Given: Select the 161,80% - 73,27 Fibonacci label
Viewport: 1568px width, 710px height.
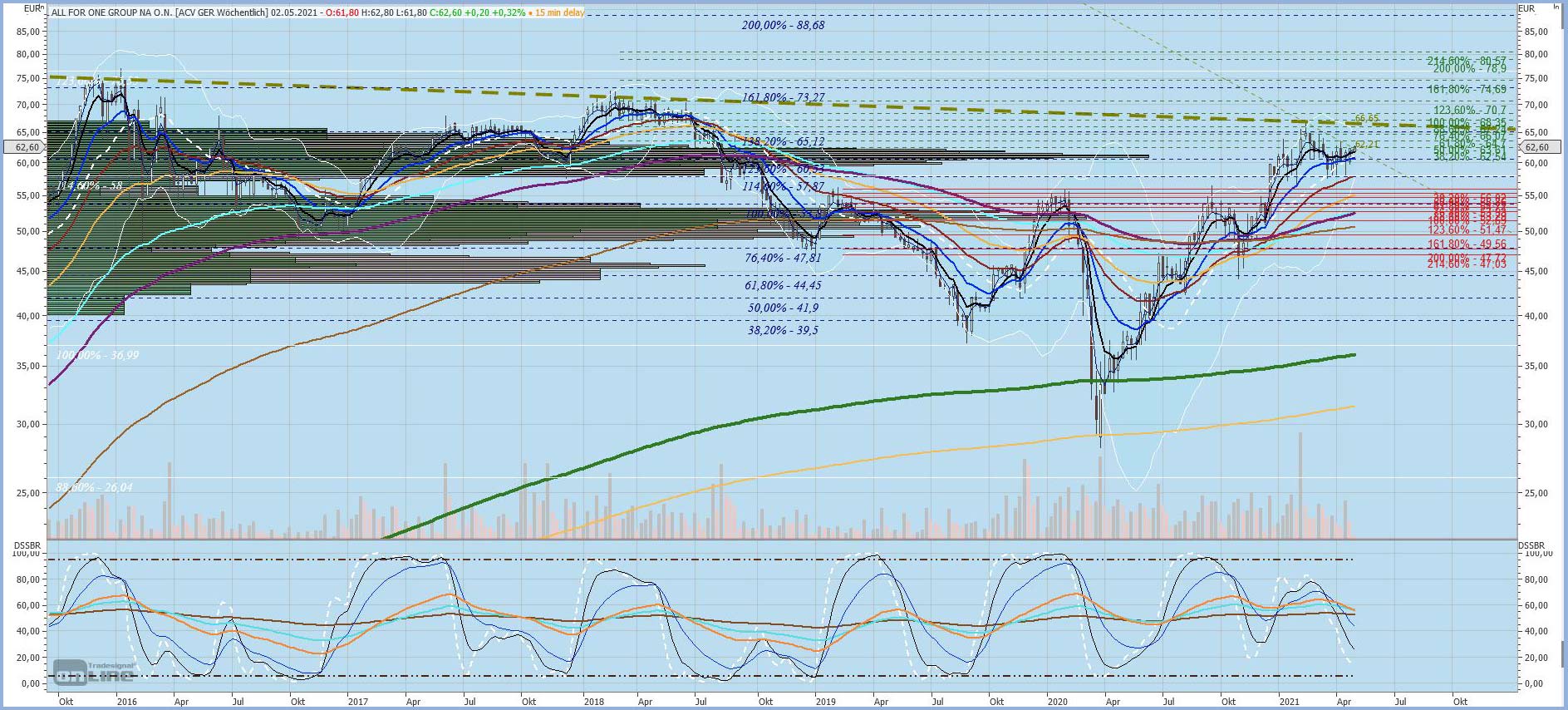Looking at the screenshot, I should [783, 98].
